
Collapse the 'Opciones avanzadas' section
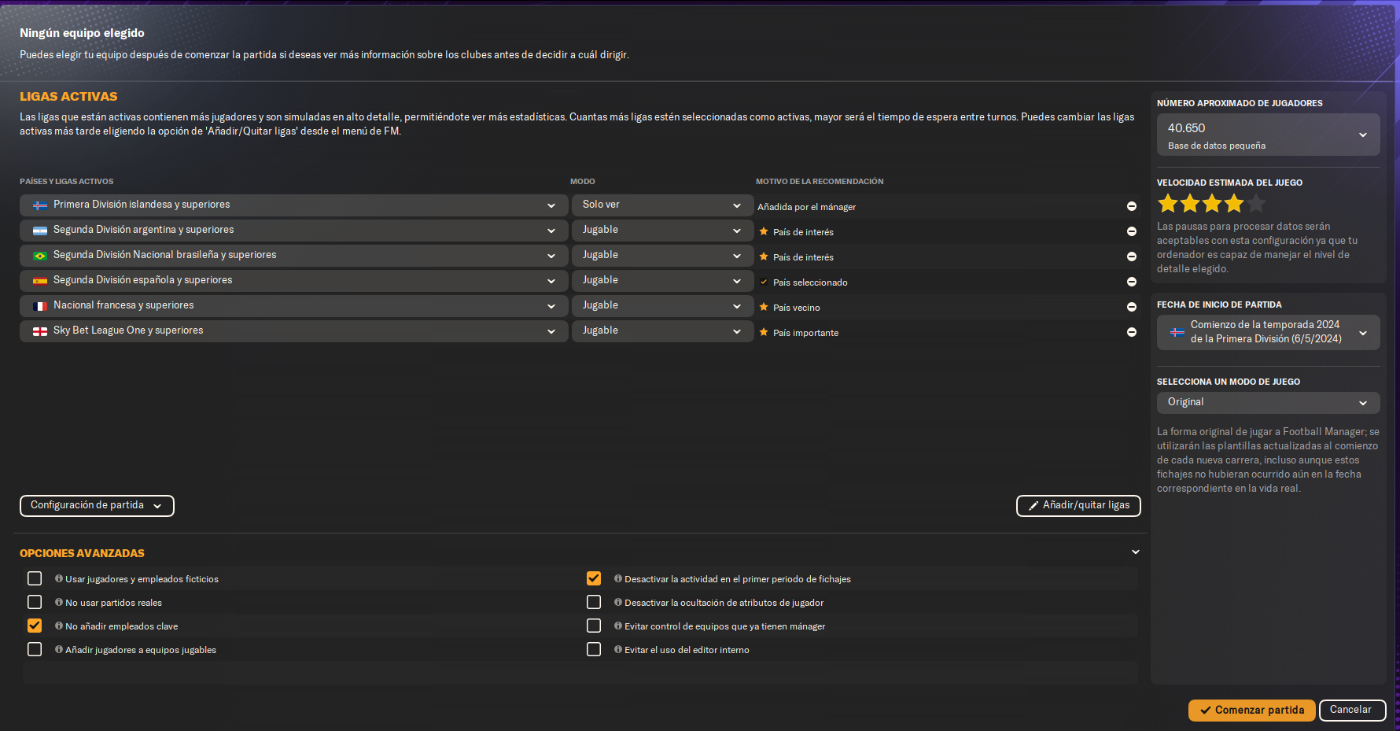tap(1135, 552)
